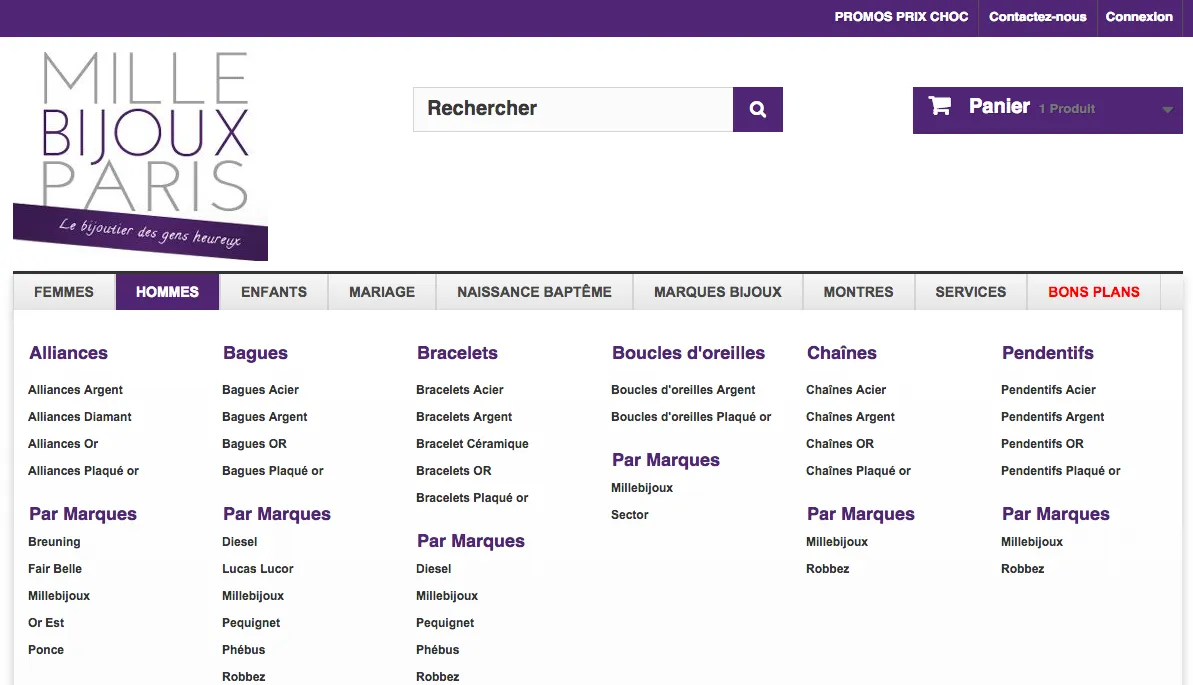
Task: Click the Connexion link
Action: (1139, 17)
